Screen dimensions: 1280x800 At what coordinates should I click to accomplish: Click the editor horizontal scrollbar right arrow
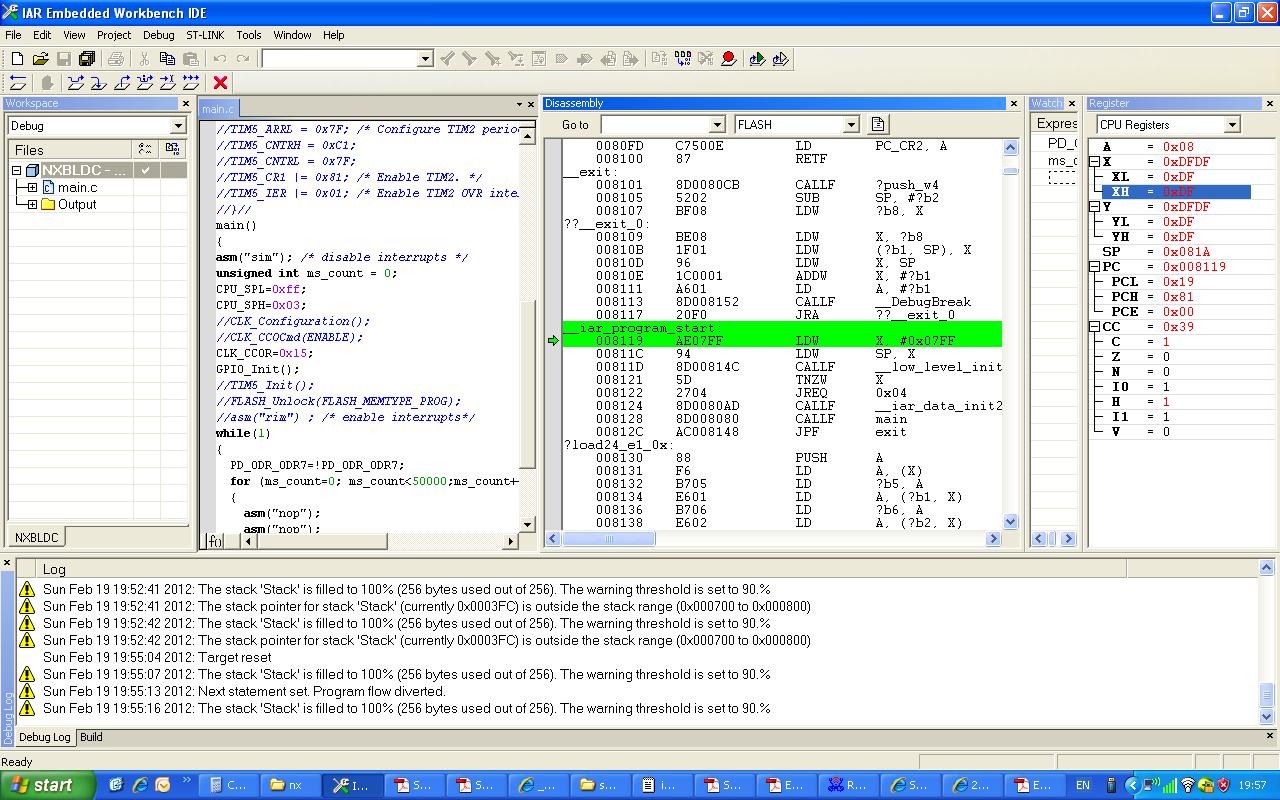[510, 541]
